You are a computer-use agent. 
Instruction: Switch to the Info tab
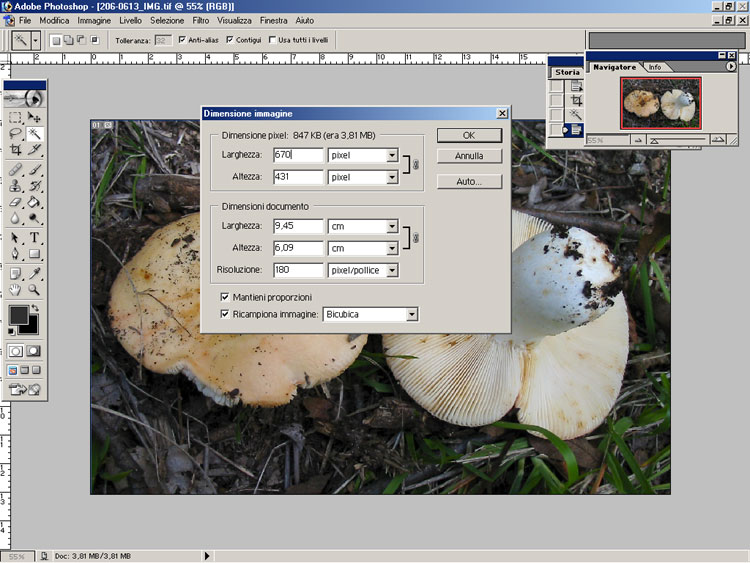click(655, 67)
